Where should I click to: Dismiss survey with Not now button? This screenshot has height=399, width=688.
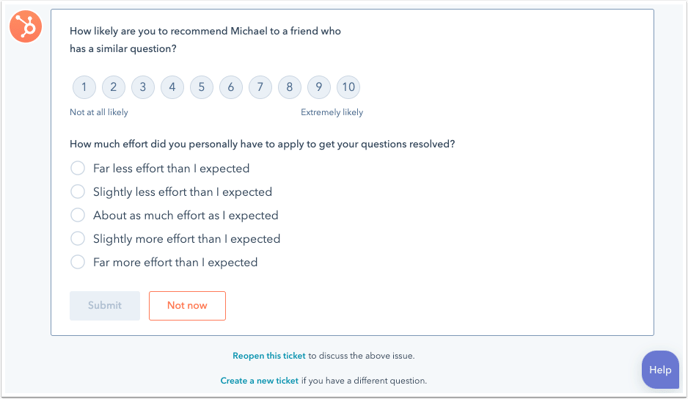[187, 306]
